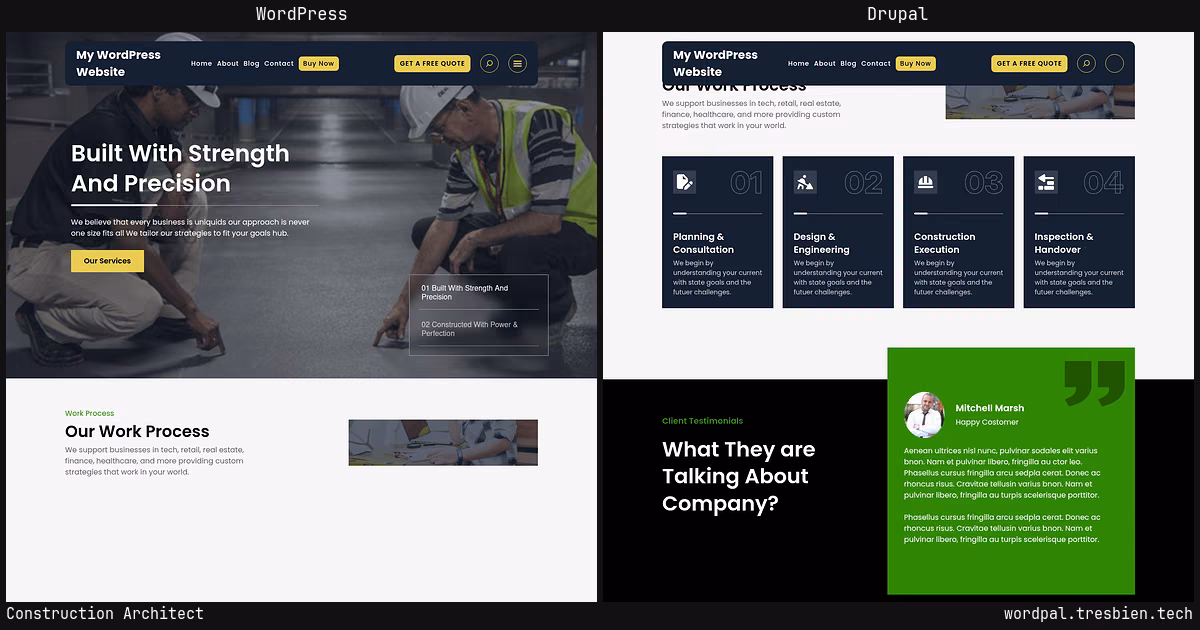Click Mitchell Marsh name
Image resolution: width=1200 pixels, height=630 pixels.
(990, 408)
